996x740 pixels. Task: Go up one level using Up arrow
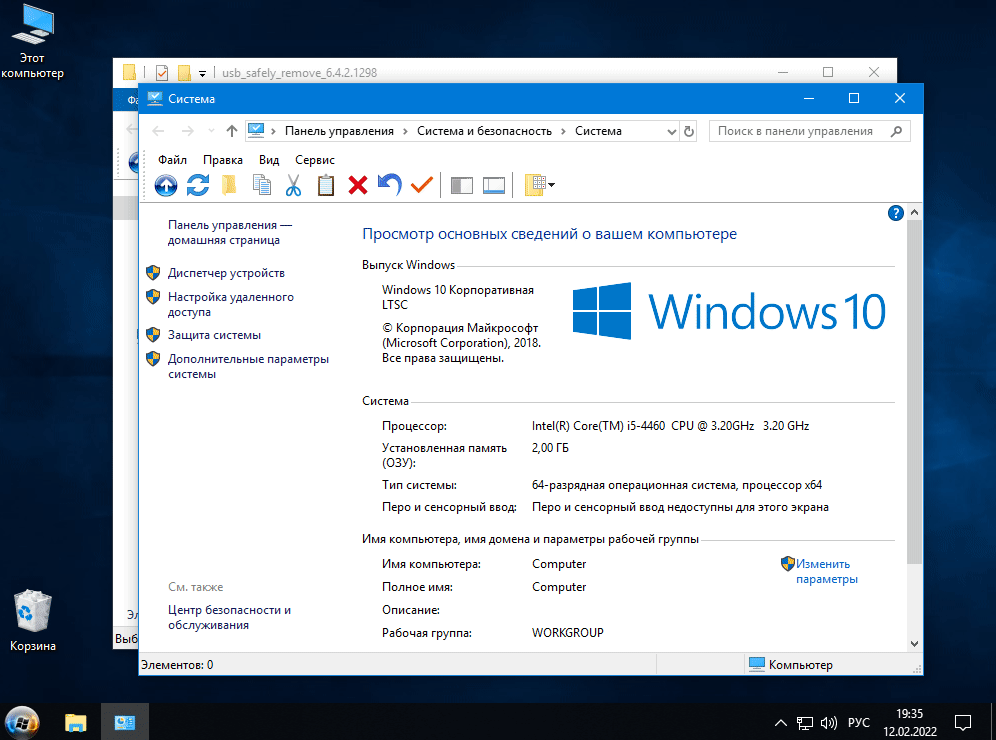tap(232, 131)
